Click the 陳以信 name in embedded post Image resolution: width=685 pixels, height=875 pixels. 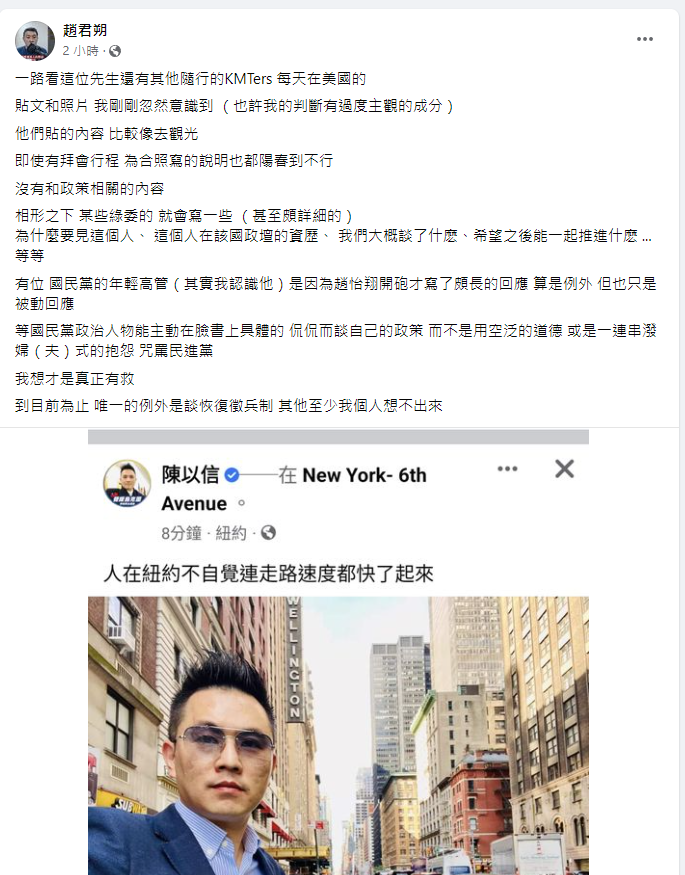pos(190,475)
